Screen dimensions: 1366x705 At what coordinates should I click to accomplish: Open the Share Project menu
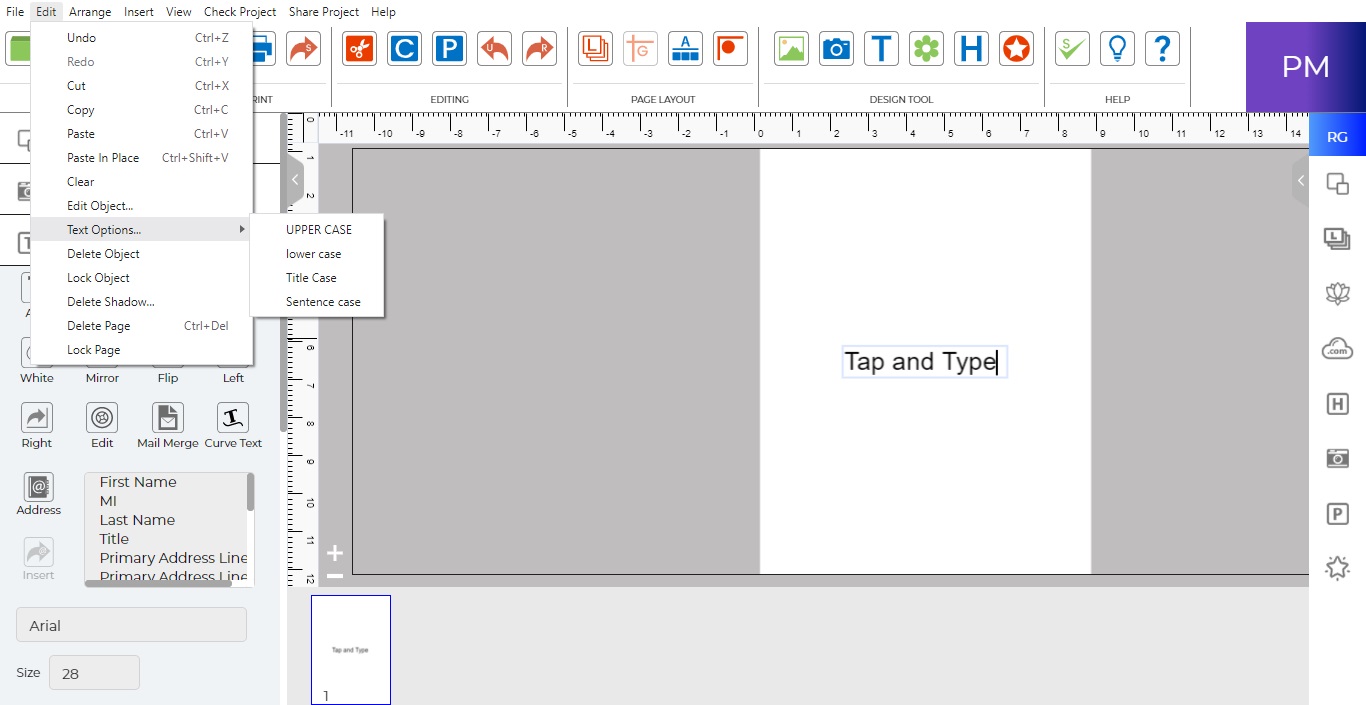(324, 12)
